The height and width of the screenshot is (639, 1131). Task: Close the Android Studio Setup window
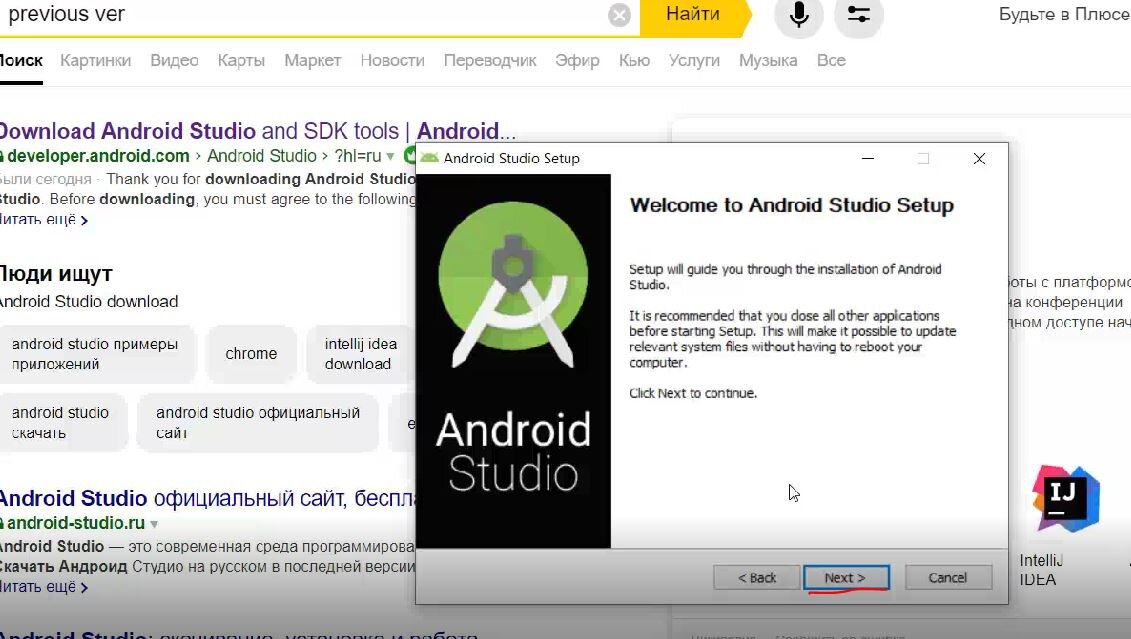point(979,159)
